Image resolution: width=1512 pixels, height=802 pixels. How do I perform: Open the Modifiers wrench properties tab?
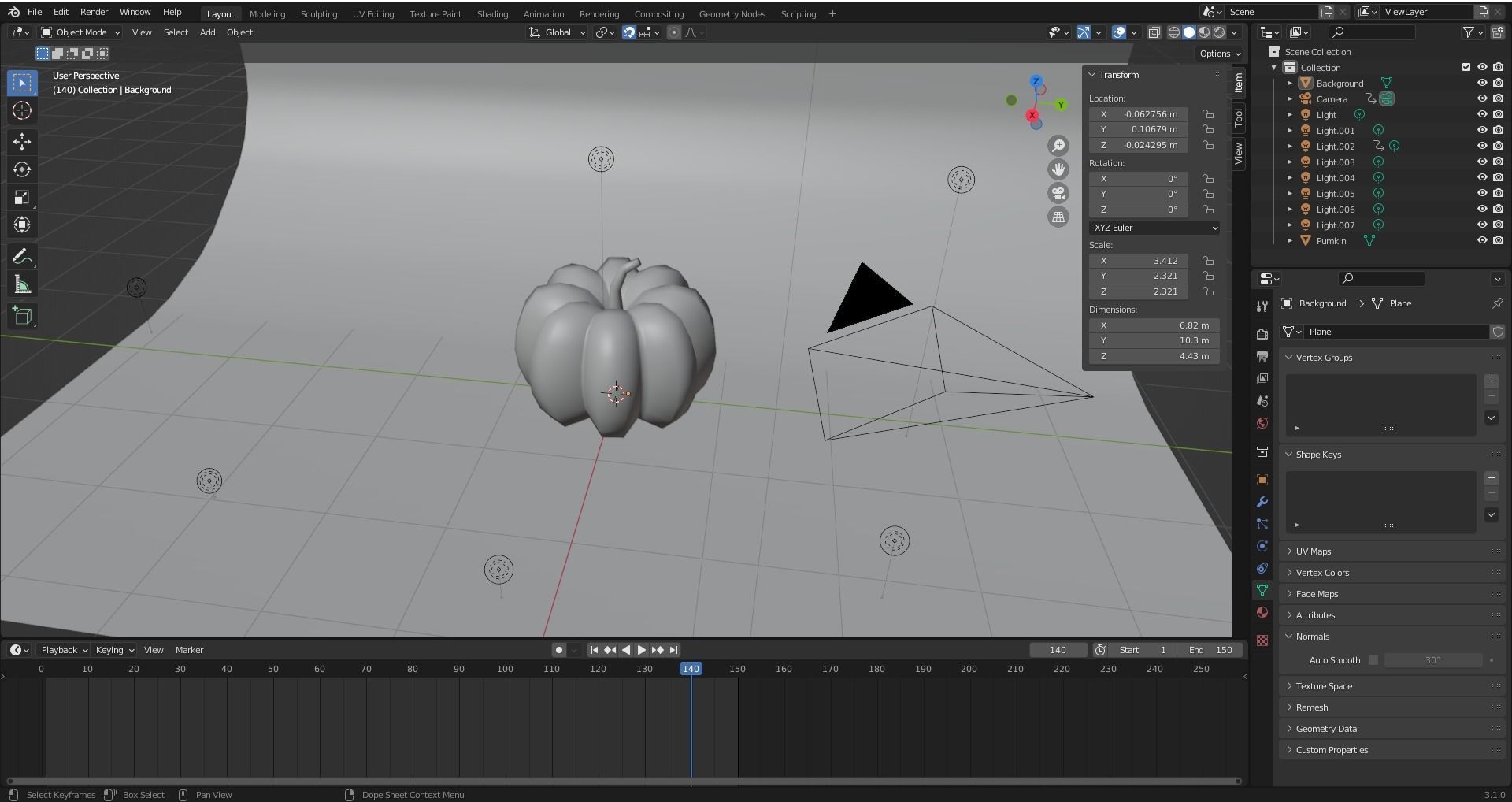pos(1262,502)
